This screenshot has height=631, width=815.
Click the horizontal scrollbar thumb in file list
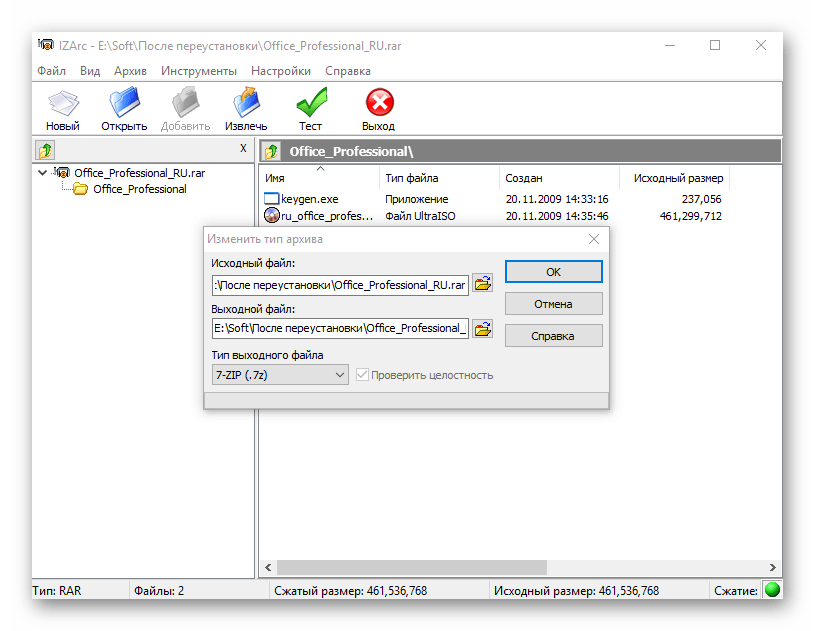(412, 567)
